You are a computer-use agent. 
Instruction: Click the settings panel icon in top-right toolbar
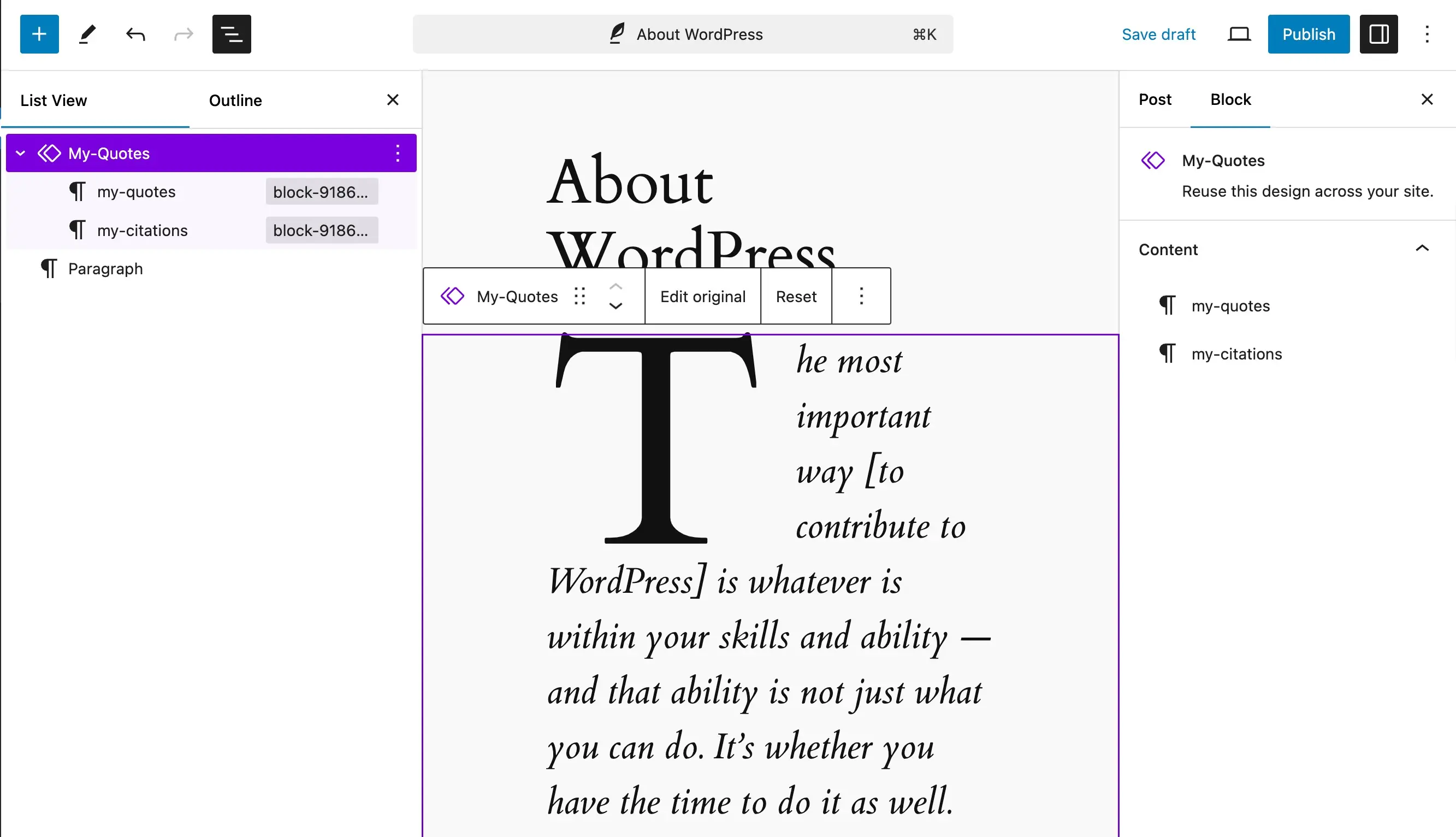coord(1378,34)
